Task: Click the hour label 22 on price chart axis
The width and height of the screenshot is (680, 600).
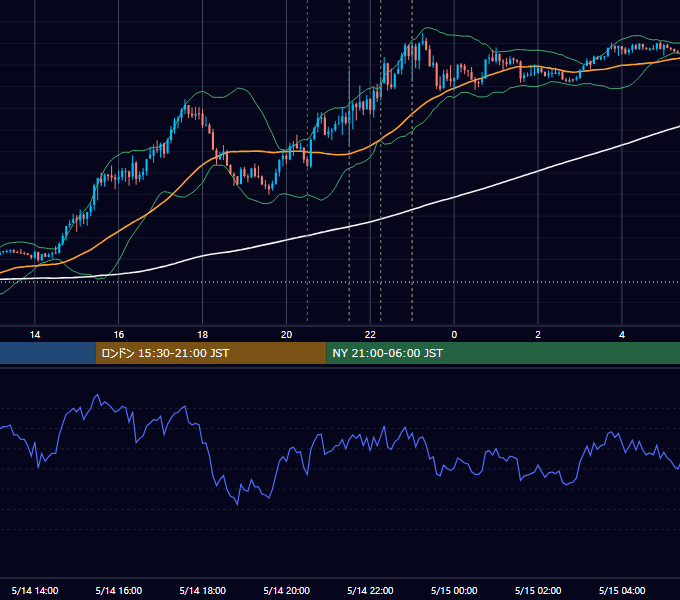Action: pyautogui.click(x=370, y=335)
